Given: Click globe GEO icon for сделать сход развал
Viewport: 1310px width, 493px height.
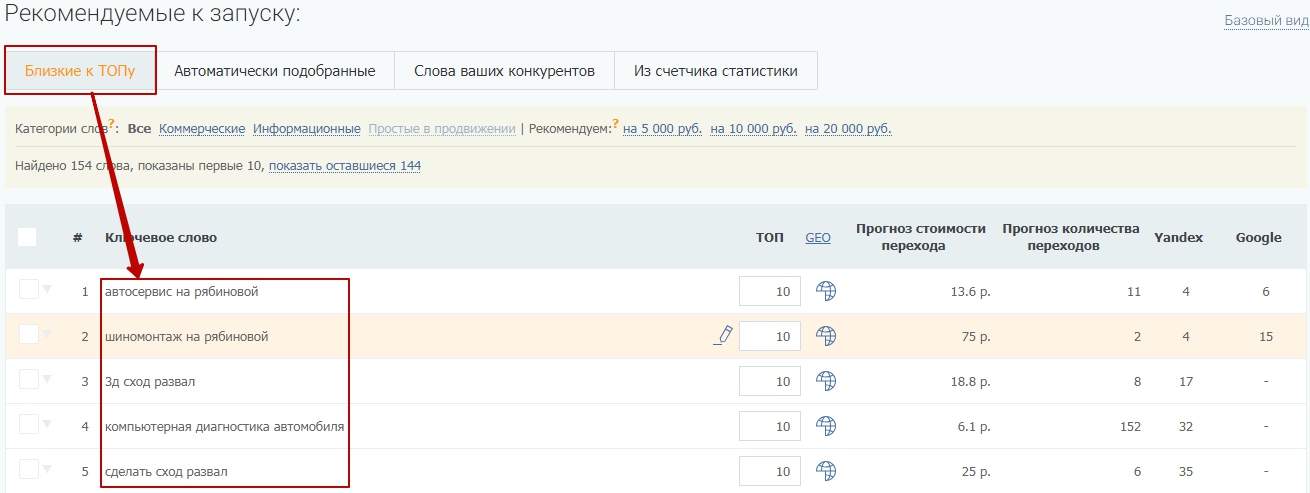Looking at the screenshot, I should tap(825, 471).
